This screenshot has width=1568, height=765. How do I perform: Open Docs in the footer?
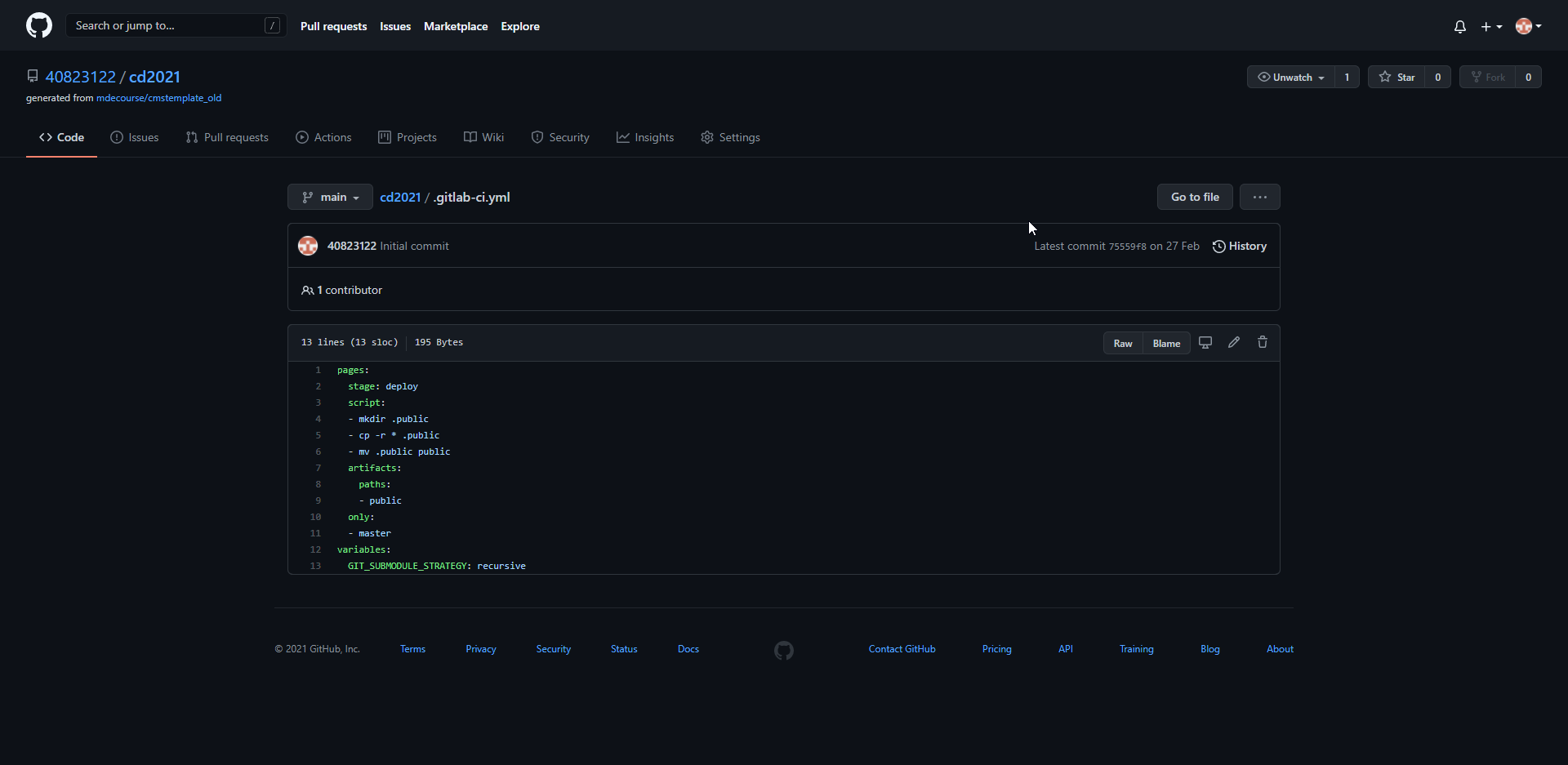688,649
